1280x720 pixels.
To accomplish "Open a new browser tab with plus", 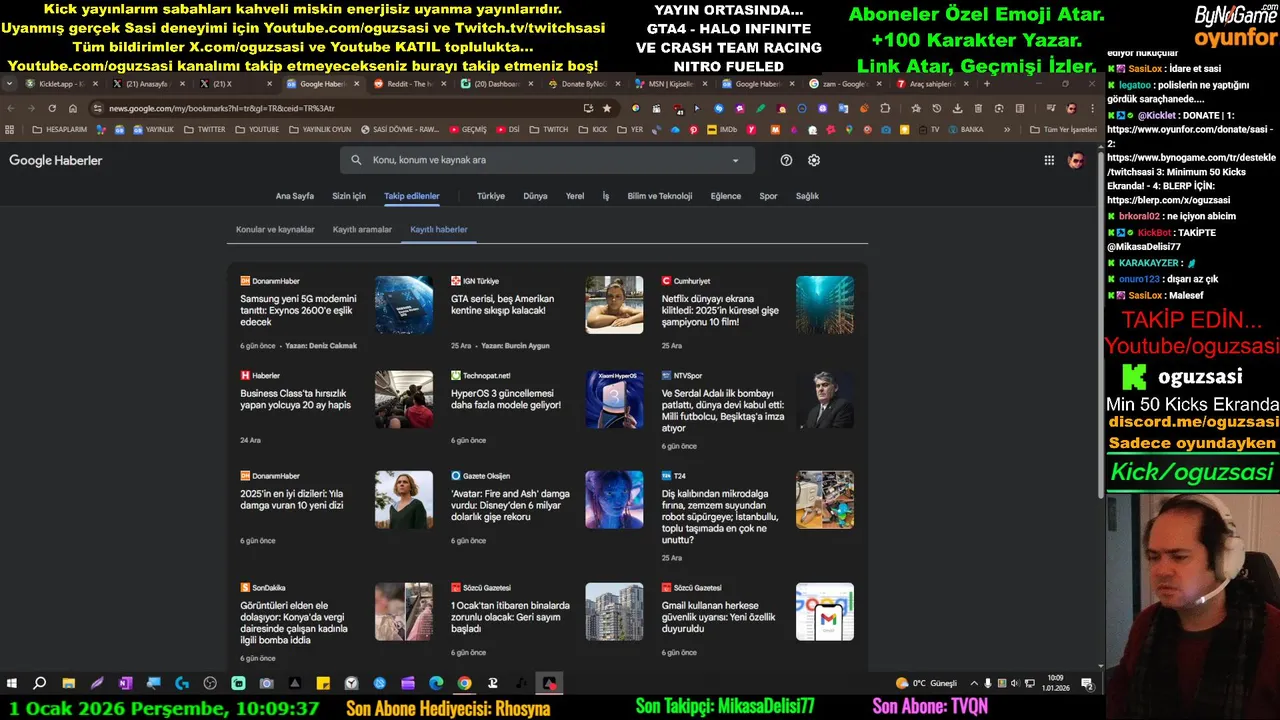I will click(987, 84).
